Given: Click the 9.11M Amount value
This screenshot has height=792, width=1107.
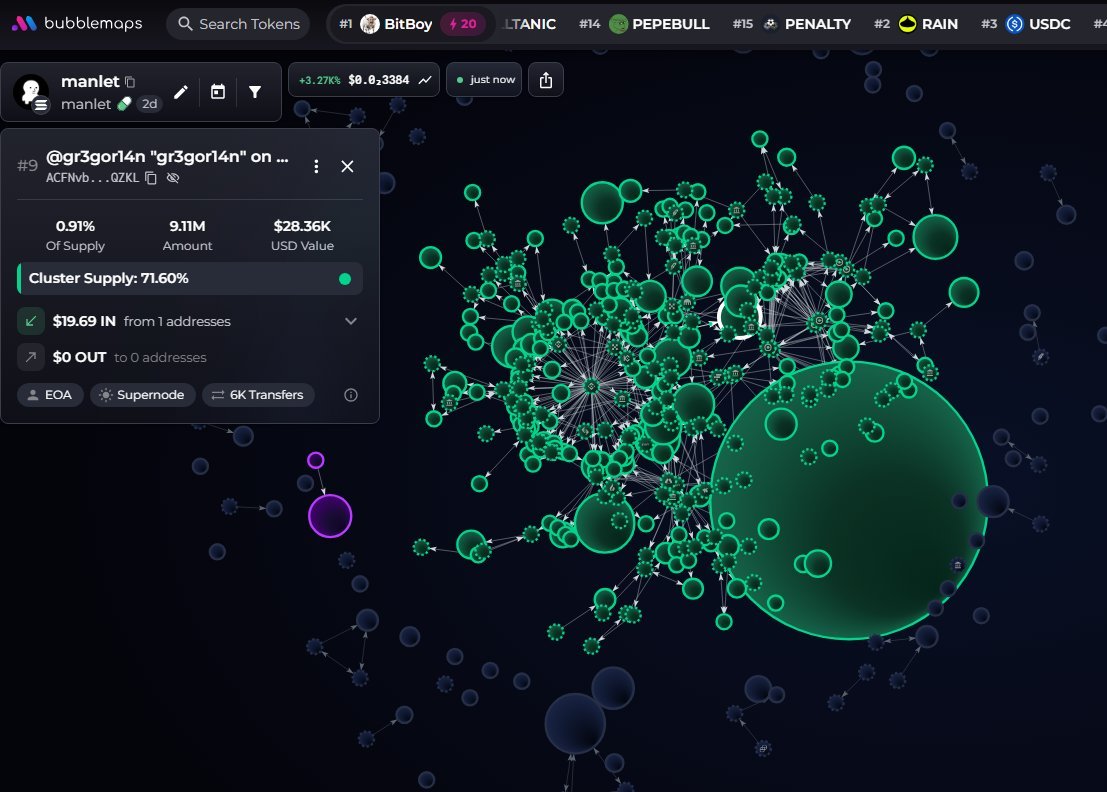Looking at the screenshot, I should [187, 227].
